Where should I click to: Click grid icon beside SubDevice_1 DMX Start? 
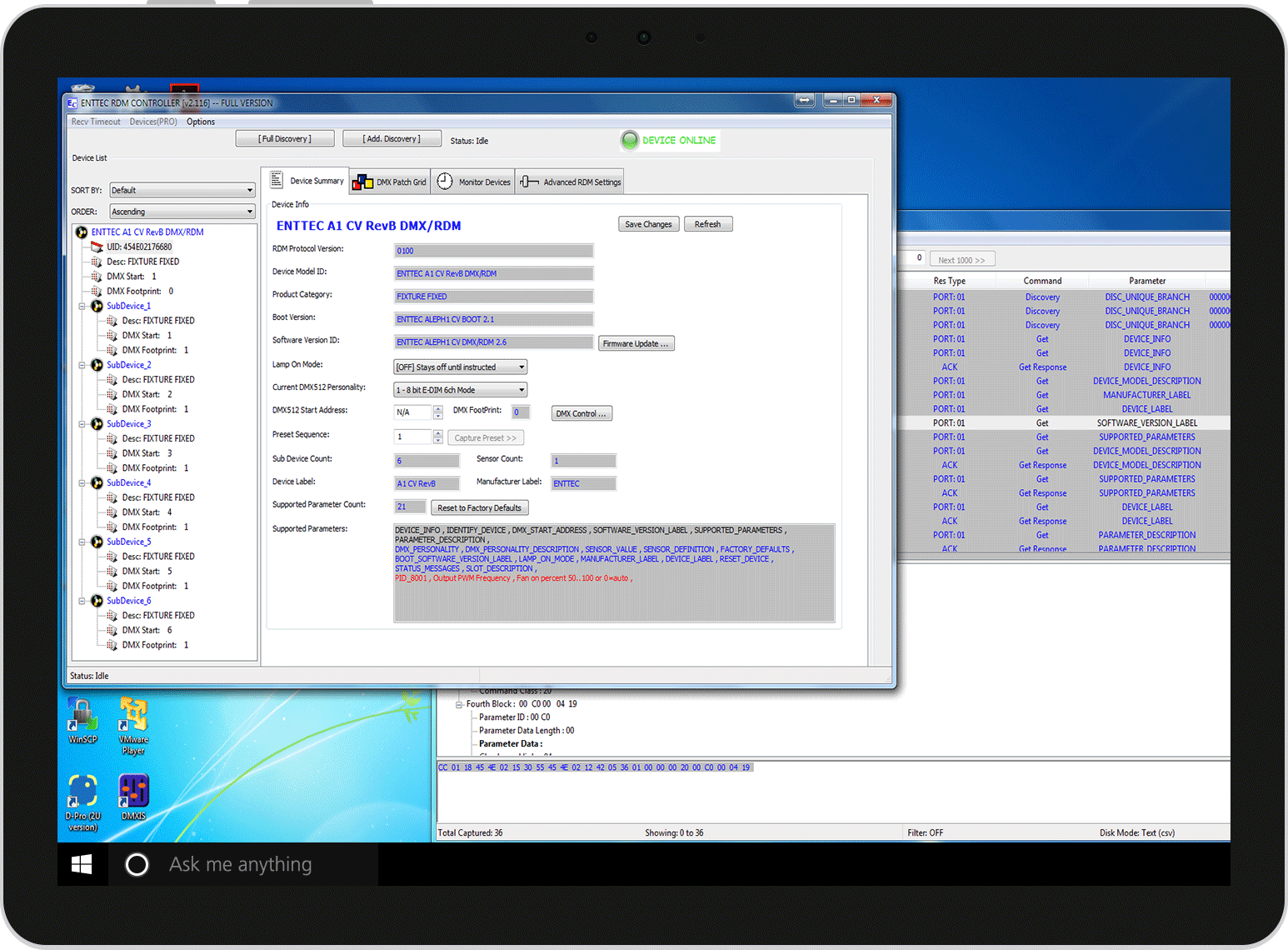tap(112, 336)
